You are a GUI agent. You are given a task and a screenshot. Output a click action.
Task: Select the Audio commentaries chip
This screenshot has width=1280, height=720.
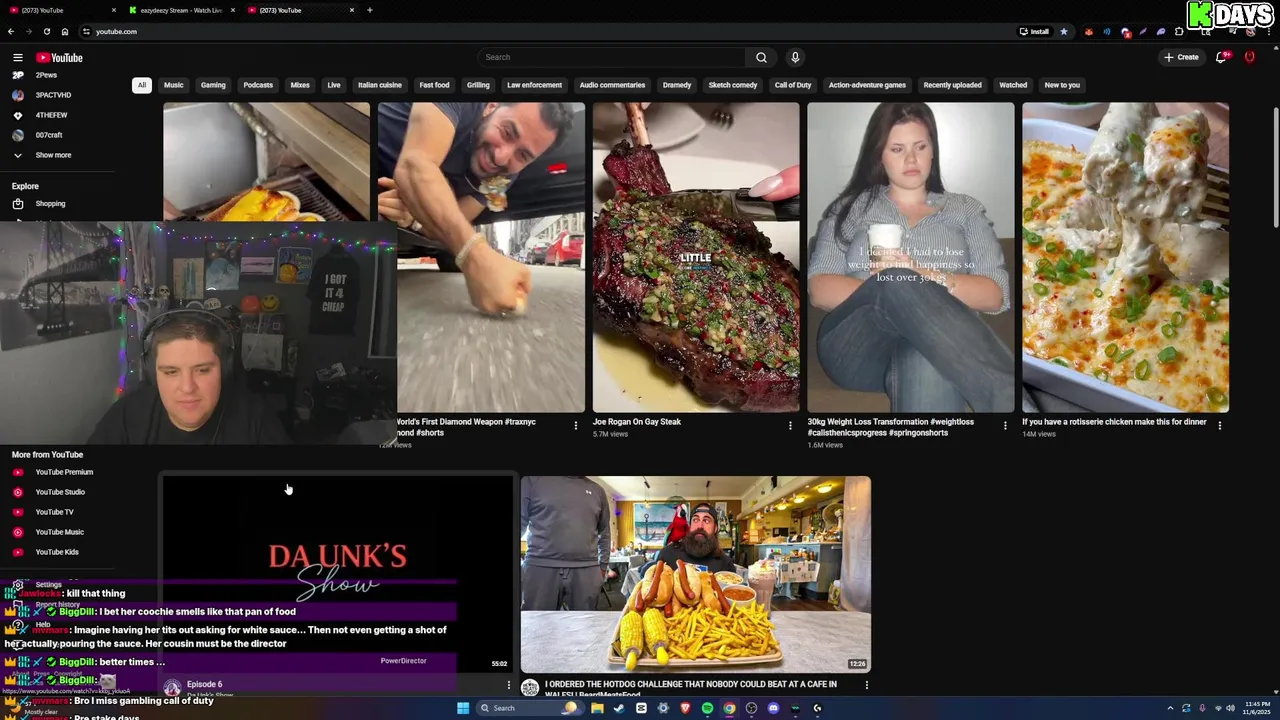[612, 85]
